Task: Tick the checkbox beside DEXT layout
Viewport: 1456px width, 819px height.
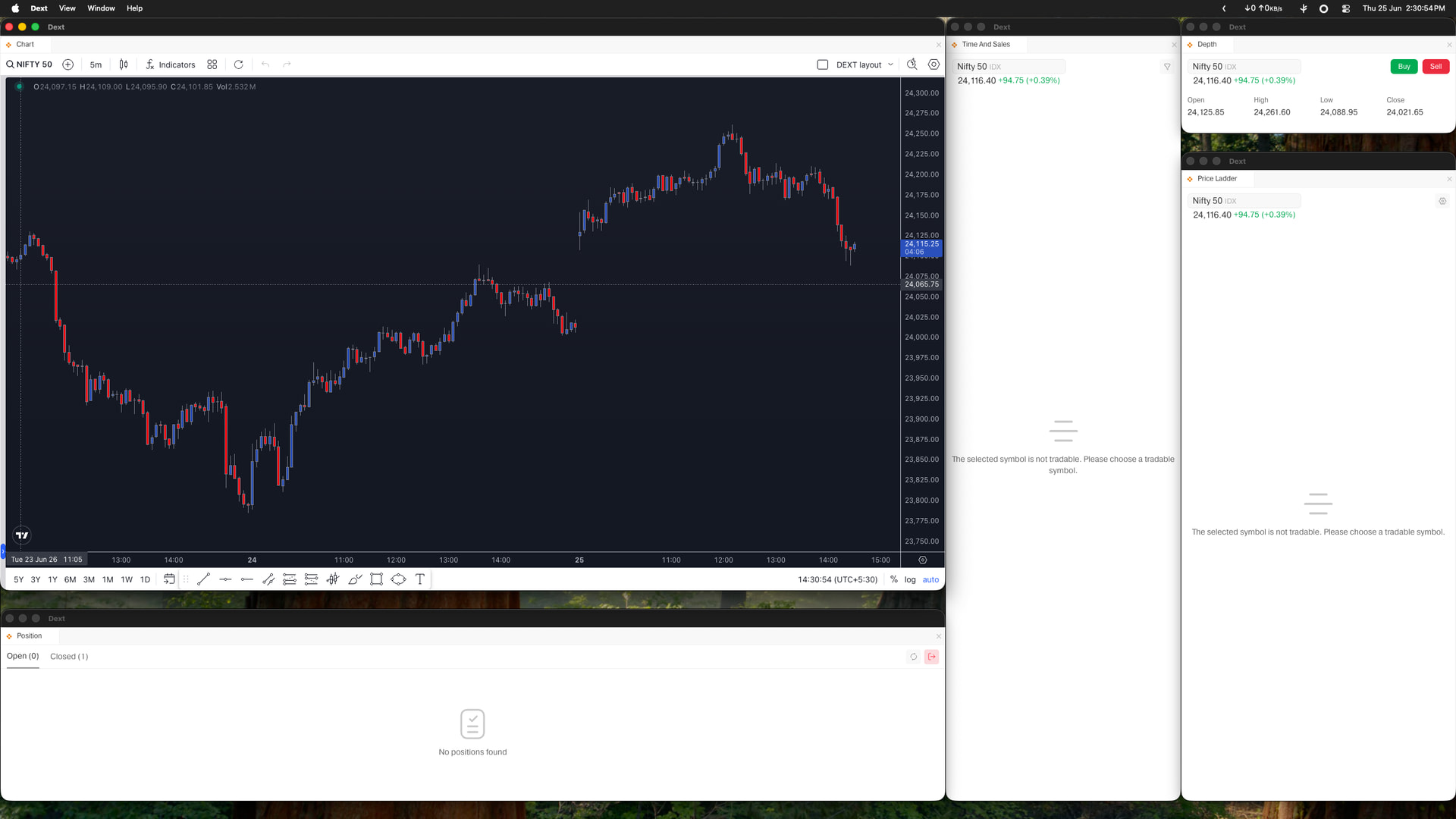Action: (823, 64)
